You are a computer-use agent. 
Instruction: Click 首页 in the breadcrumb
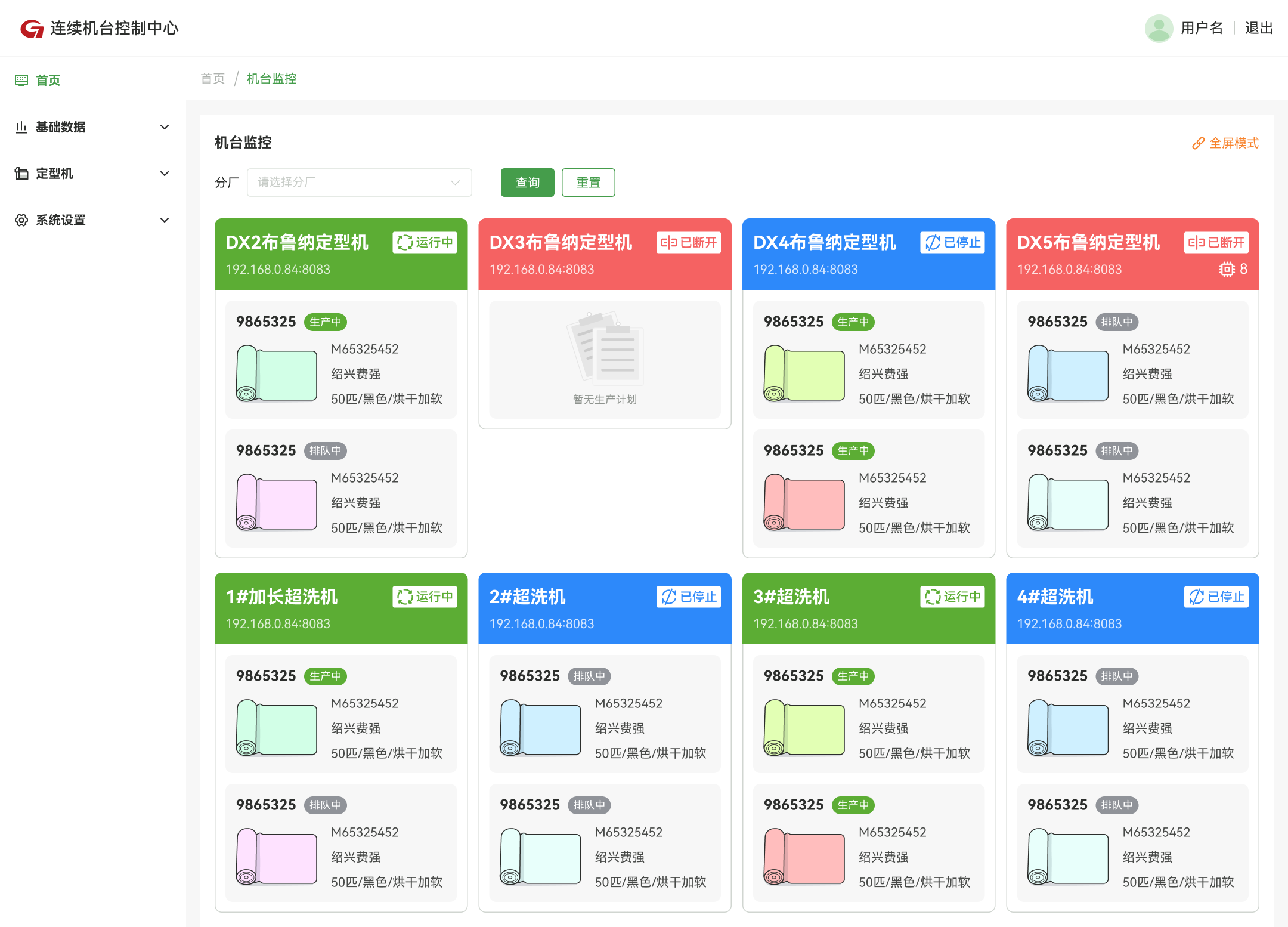[212, 79]
